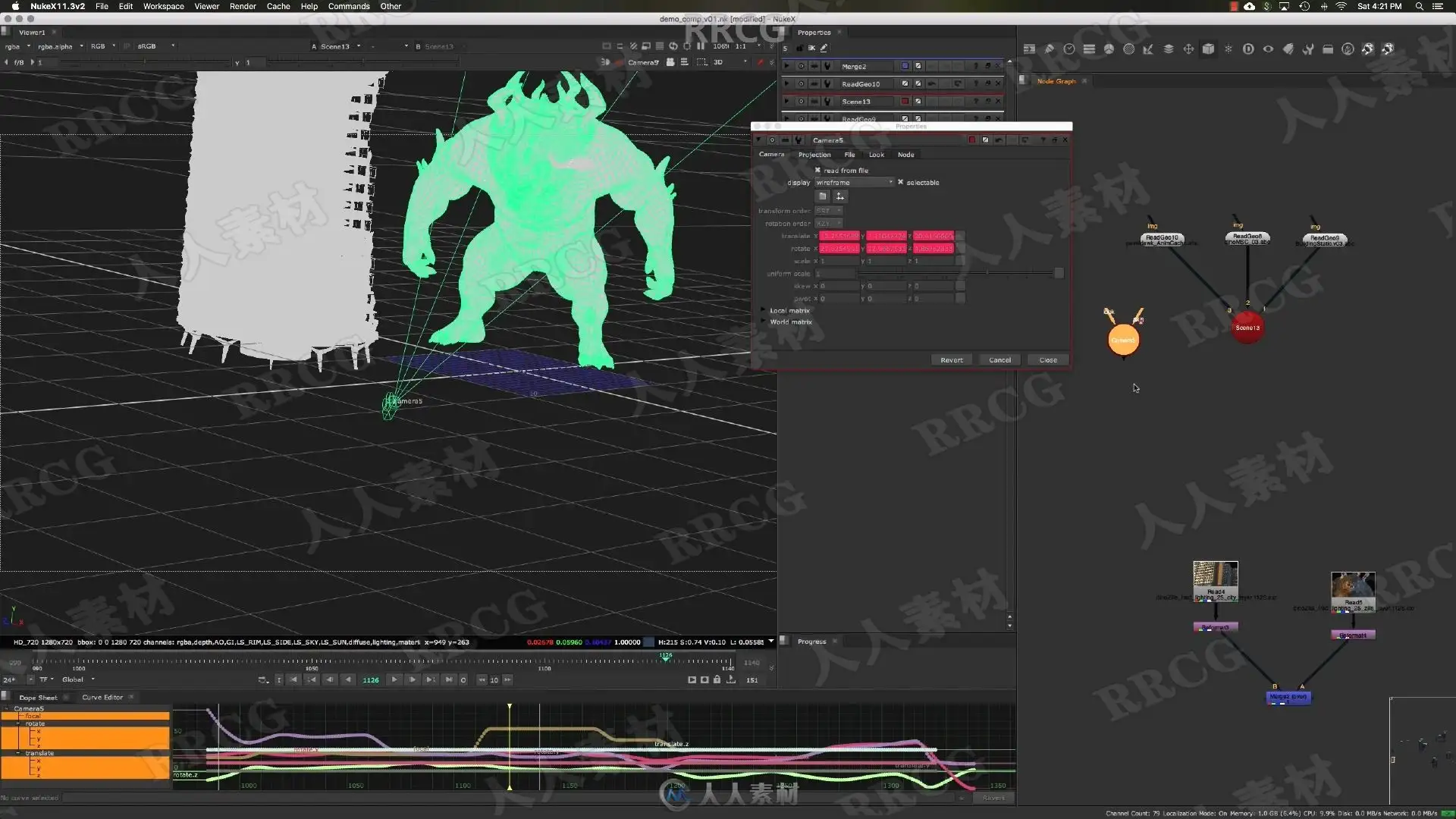Image resolution: width=1456 pixels, height=819 pixels.
Task: Open the Cache menu
Action: 278,6
